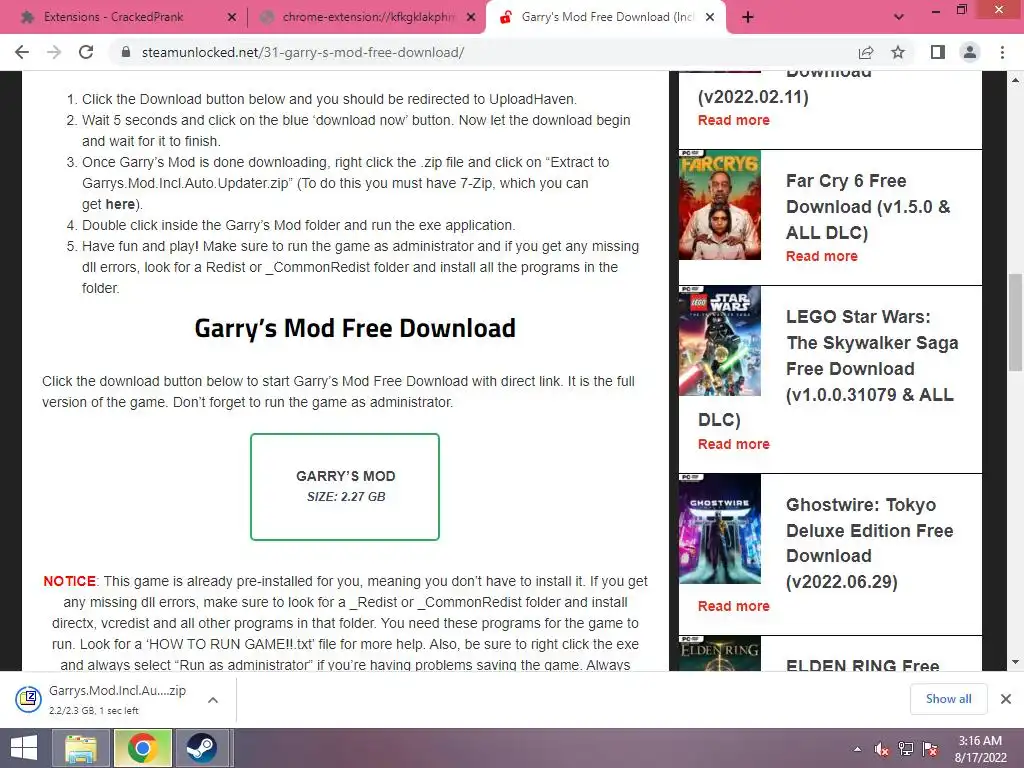Viewport: 1024px width, 768px height.
Task: Close the Garry's Mod Free Download tab
Action: tap(711, 17)
